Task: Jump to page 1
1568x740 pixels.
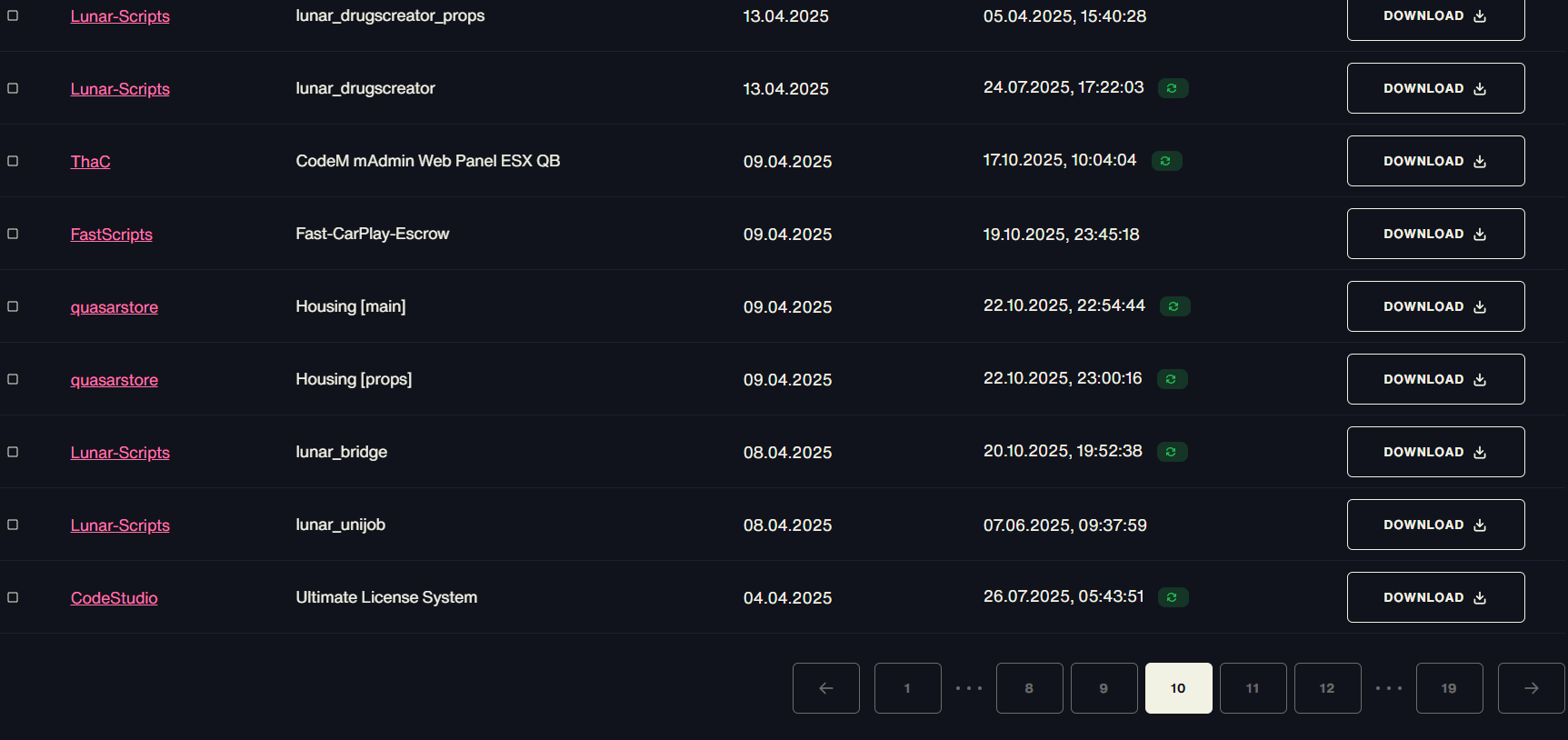Action: (908, 688)
